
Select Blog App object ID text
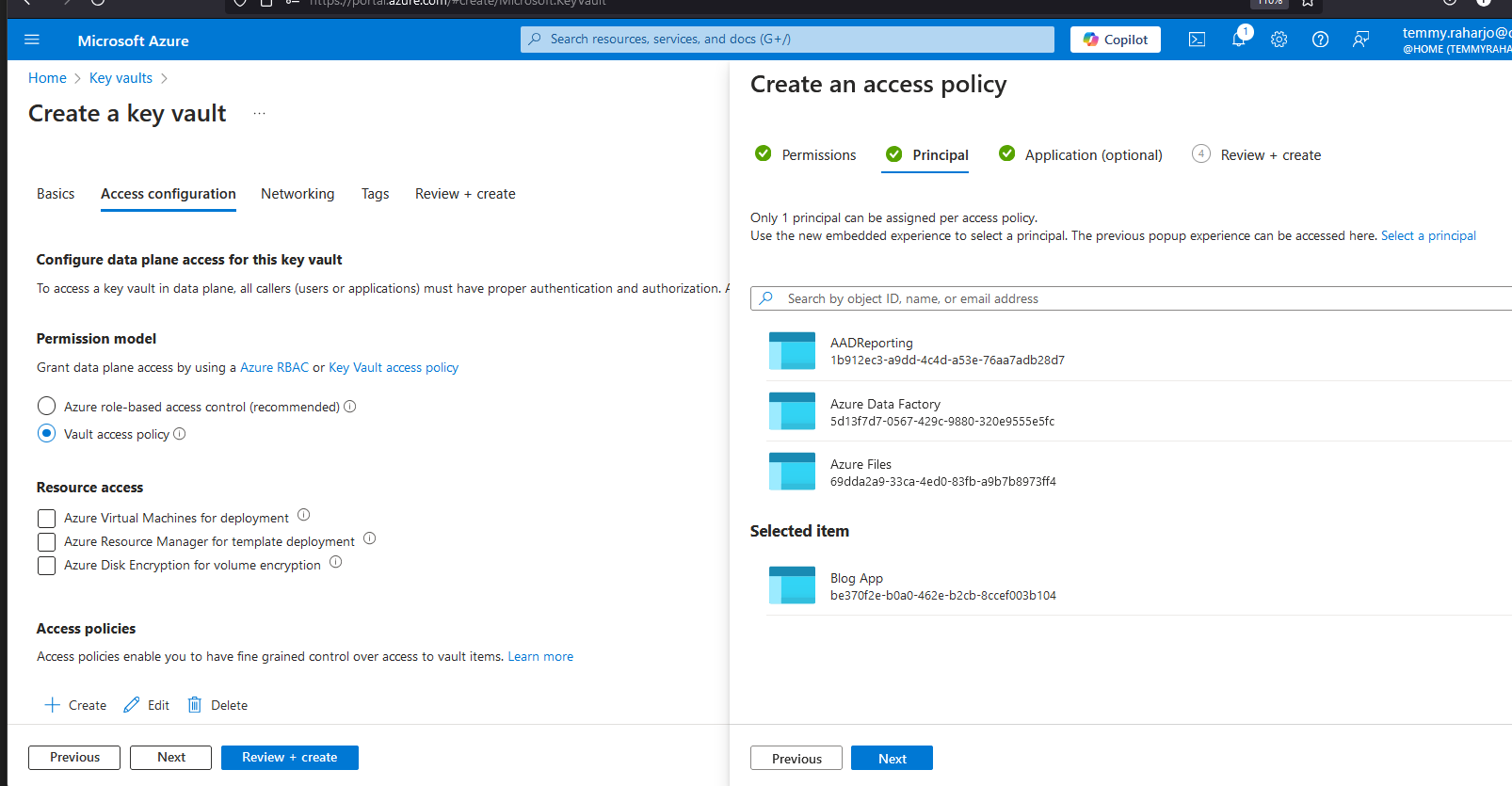coord(943,596)
